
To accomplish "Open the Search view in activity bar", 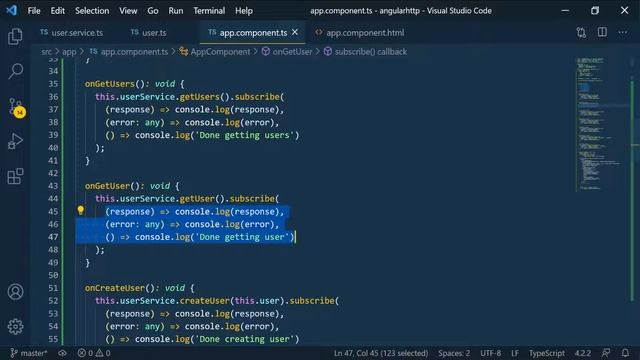I will tap(15, 71).
